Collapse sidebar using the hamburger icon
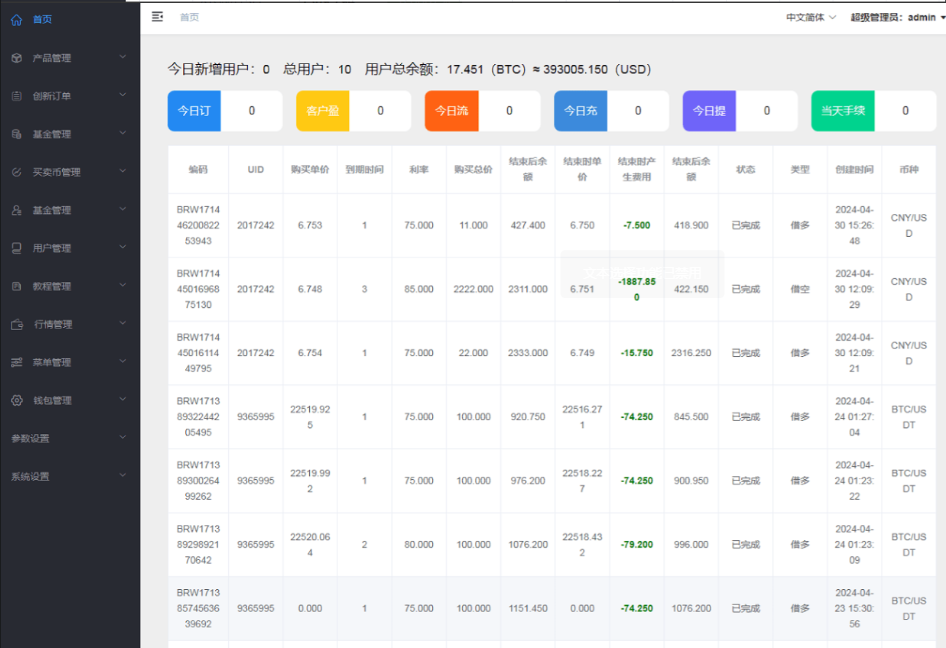Screen dimensions: 946x648 pyautogui.click(x=157, y=17)
